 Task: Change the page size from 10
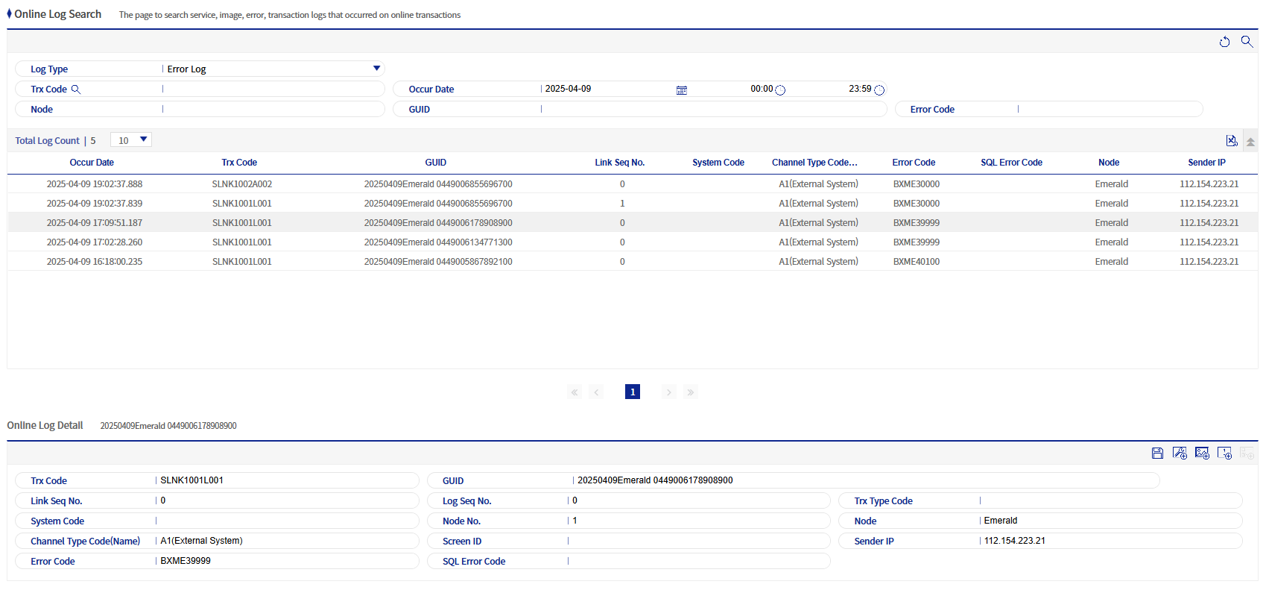tap(130, 140)
